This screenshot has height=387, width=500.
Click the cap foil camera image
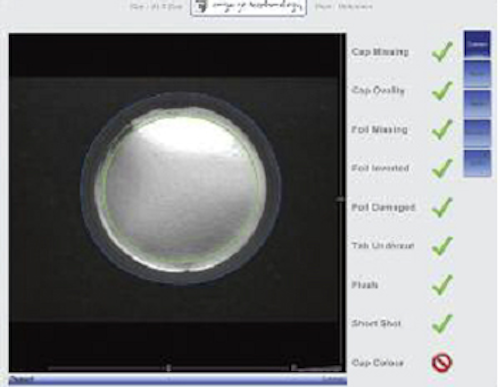(177, 202)
